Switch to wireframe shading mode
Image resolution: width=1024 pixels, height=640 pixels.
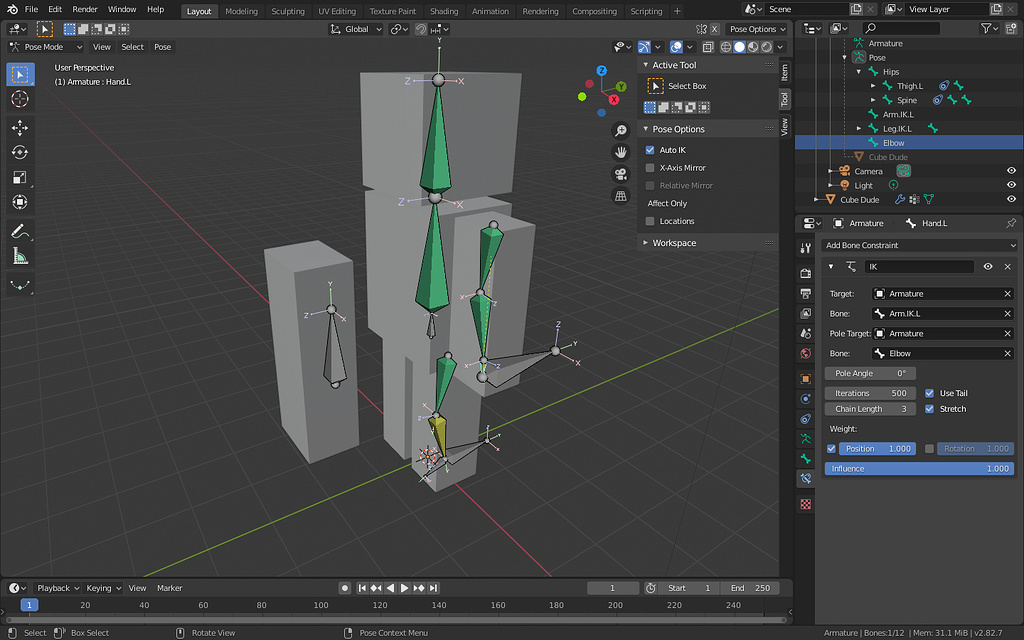click(726, 47)
